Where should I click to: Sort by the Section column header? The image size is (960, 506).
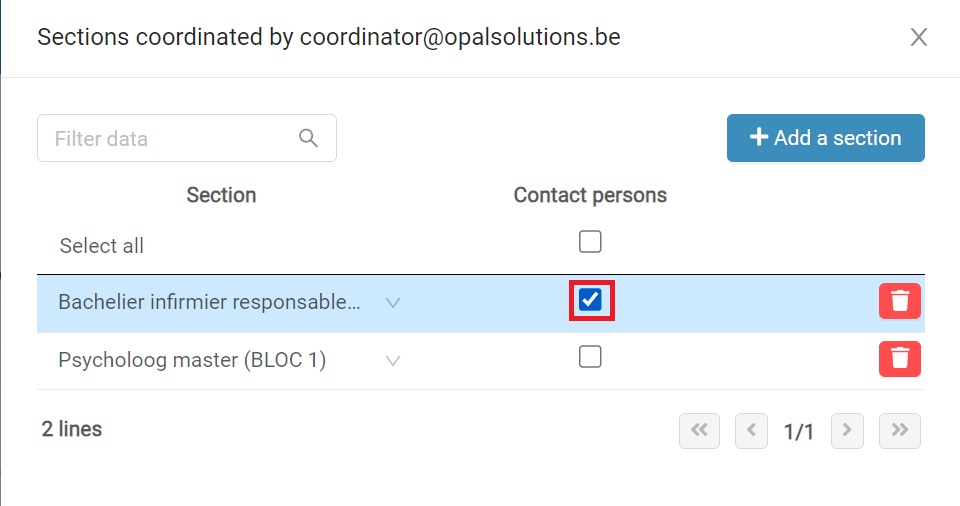coord(221,195)
